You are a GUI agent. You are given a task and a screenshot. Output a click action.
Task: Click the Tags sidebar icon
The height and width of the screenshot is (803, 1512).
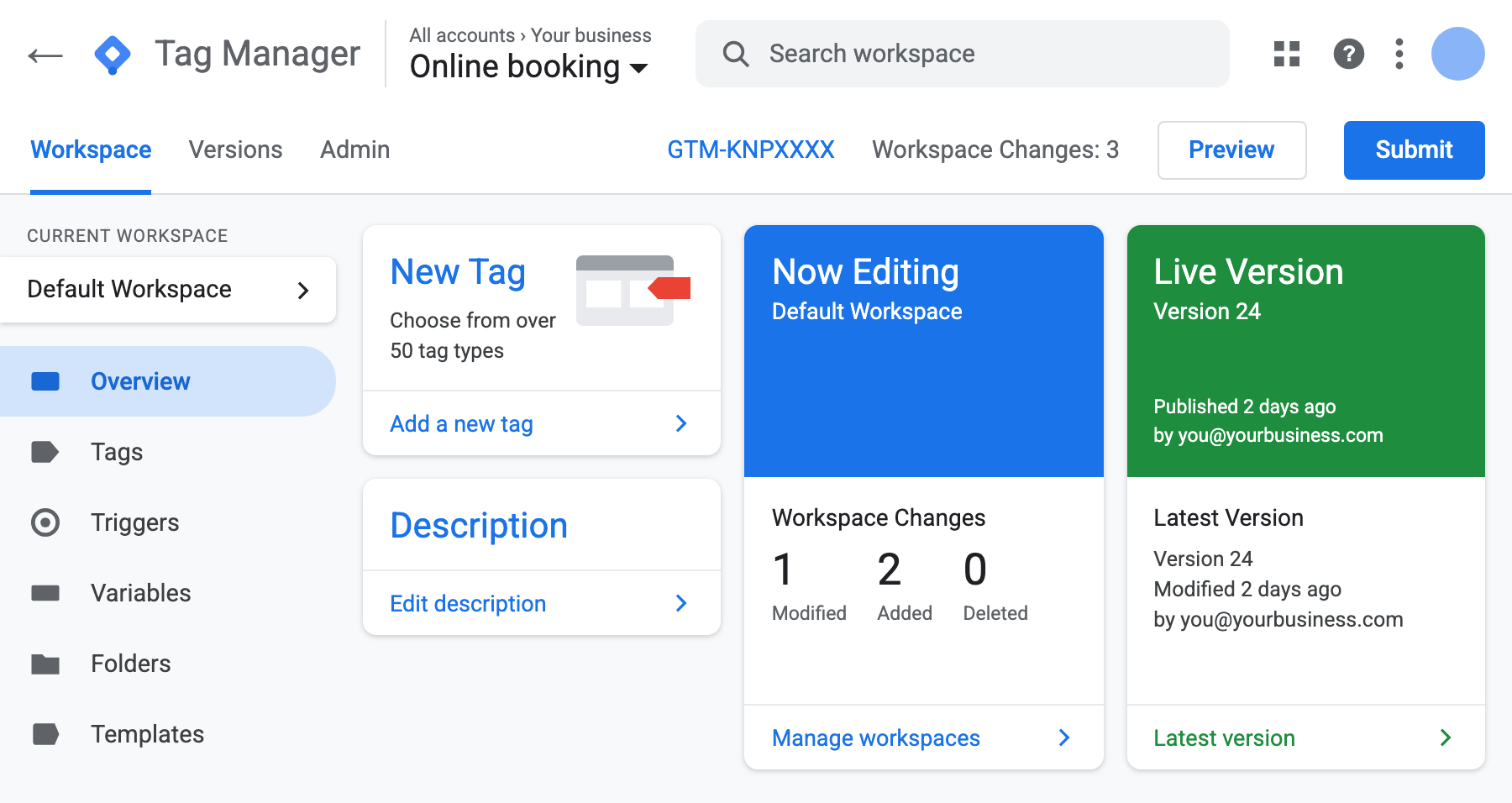point(45,452)
